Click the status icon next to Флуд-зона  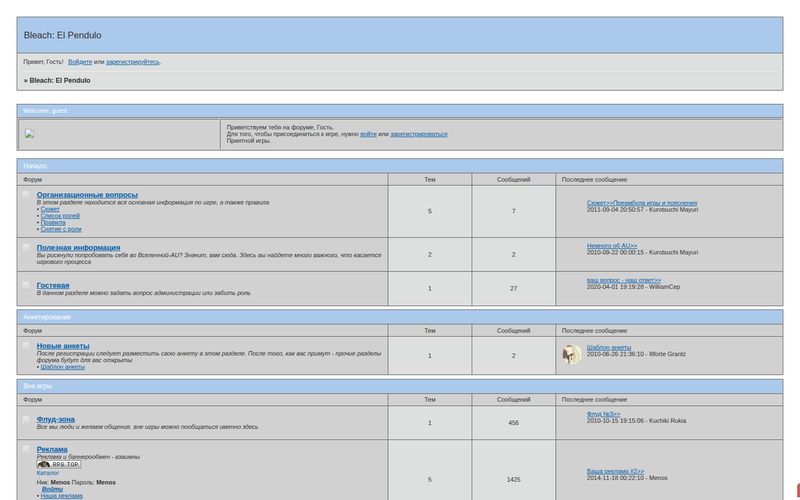point(27,419)
